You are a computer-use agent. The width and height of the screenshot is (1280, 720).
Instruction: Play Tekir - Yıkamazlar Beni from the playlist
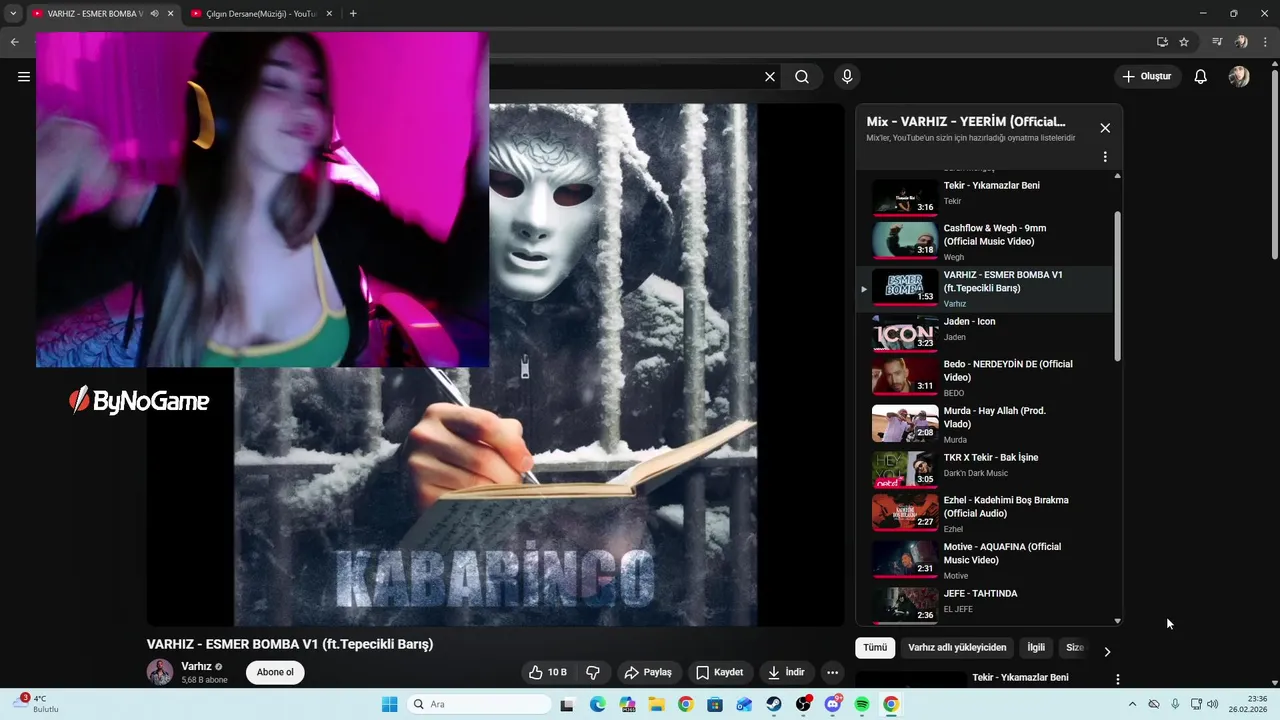click(x=985, y=196)
